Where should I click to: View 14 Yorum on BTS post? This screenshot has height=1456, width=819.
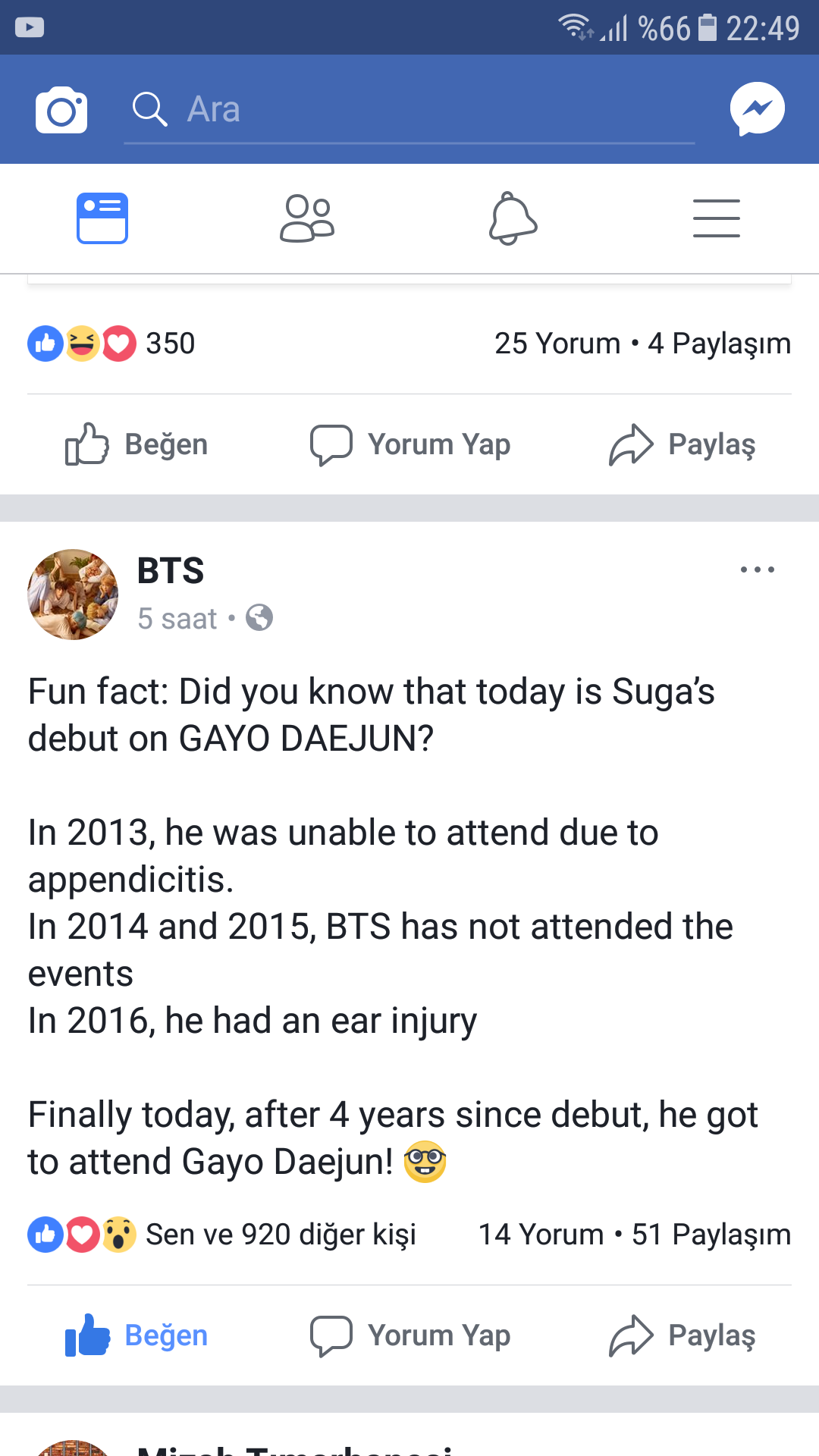[541, 1235]
